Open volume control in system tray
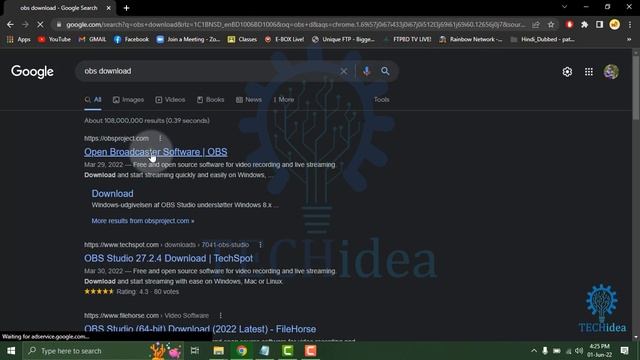This screenshot has width=640, height=360. click(579, 351)
